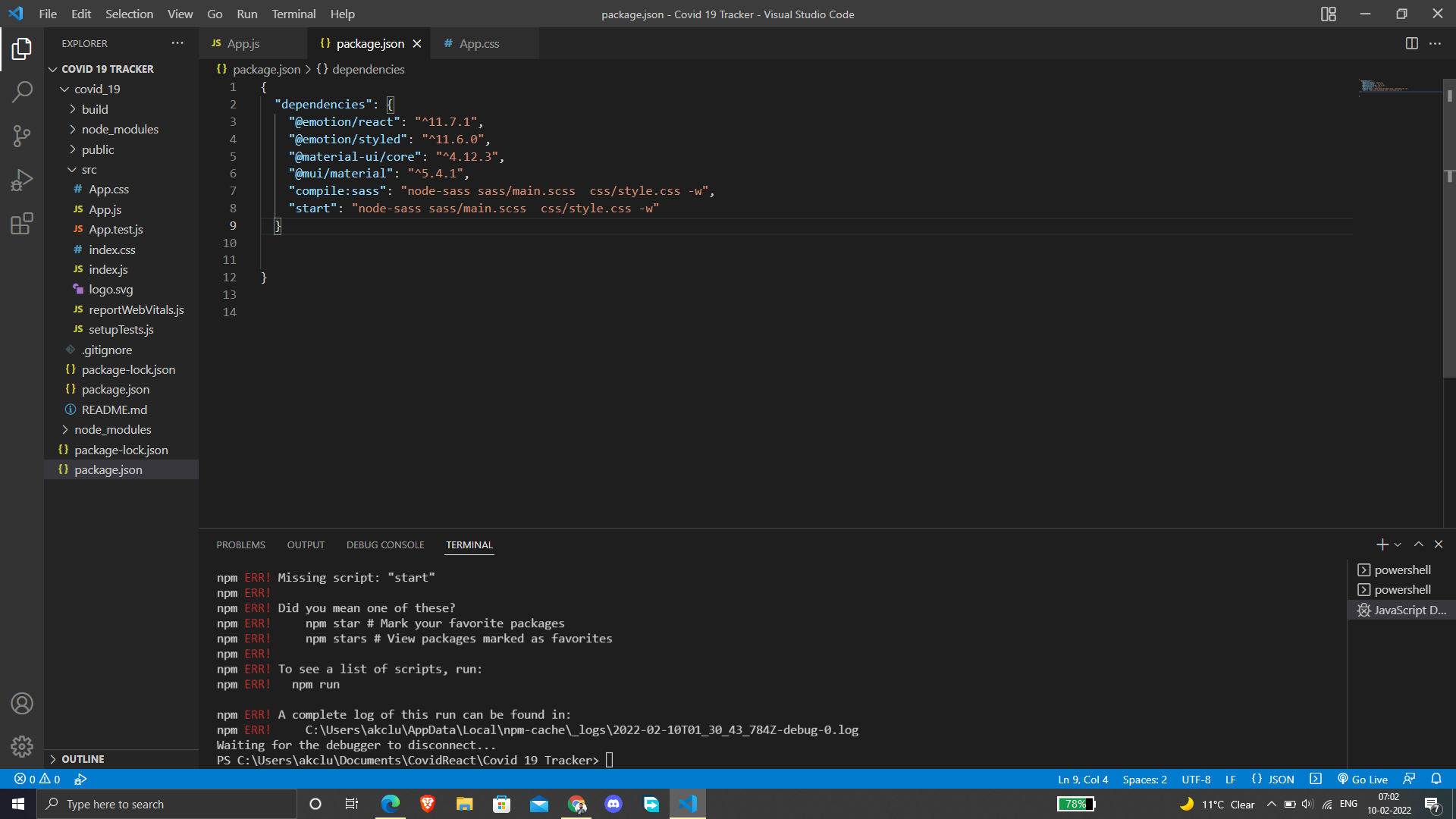Open Discord from the taskbar
Image resolution: width=1456 pixels, height=819 pixels.
[x=613, y=804]
